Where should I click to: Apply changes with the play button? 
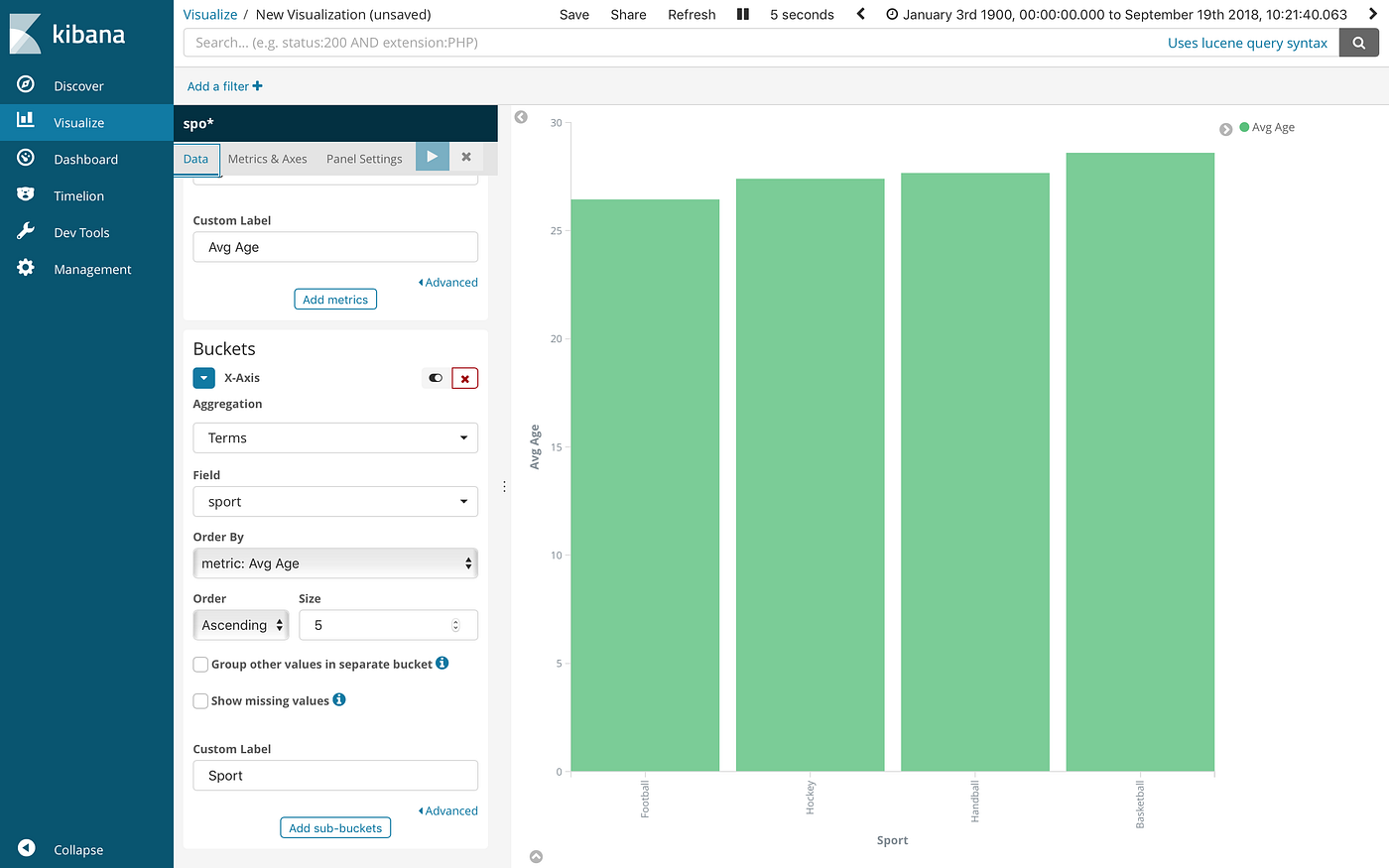pos(432,156)
